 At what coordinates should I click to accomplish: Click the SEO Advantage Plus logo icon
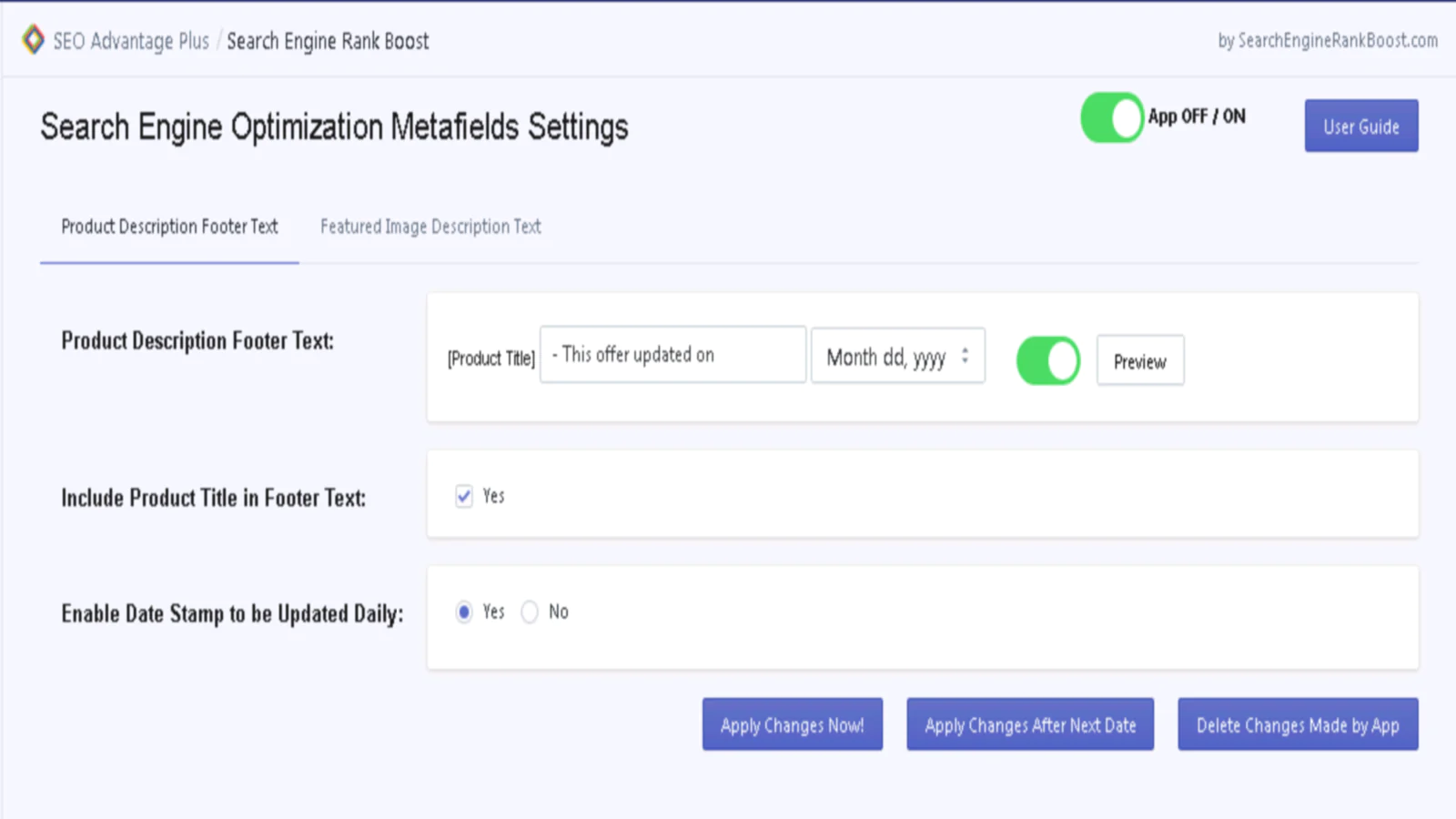33,40
